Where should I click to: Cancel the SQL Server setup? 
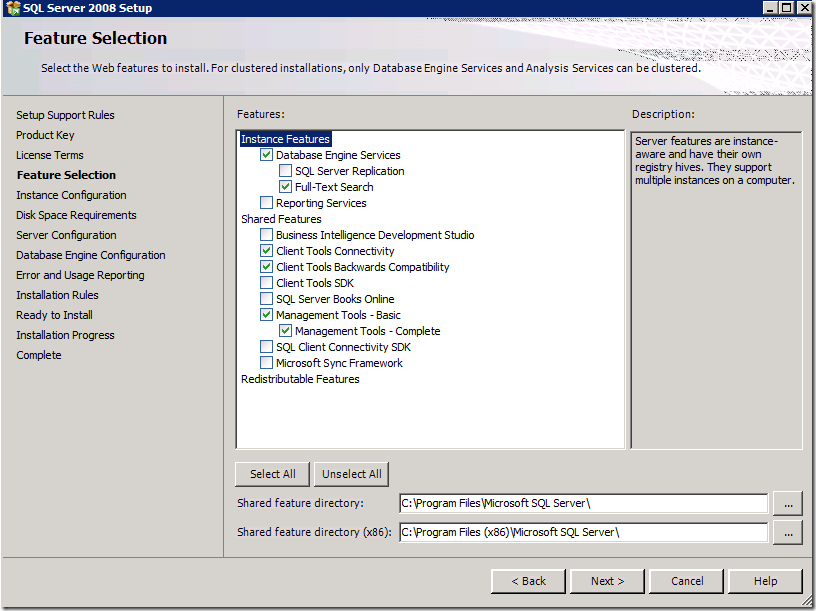[x=686, y=581]
